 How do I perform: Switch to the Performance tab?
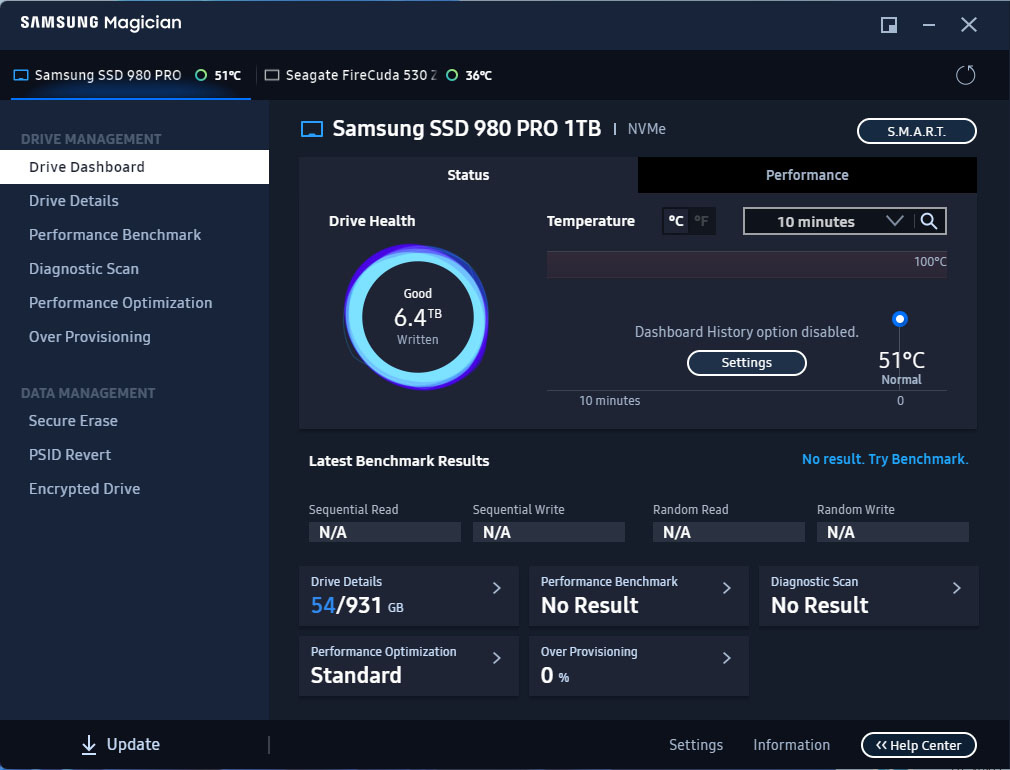(x=807, y=175)
